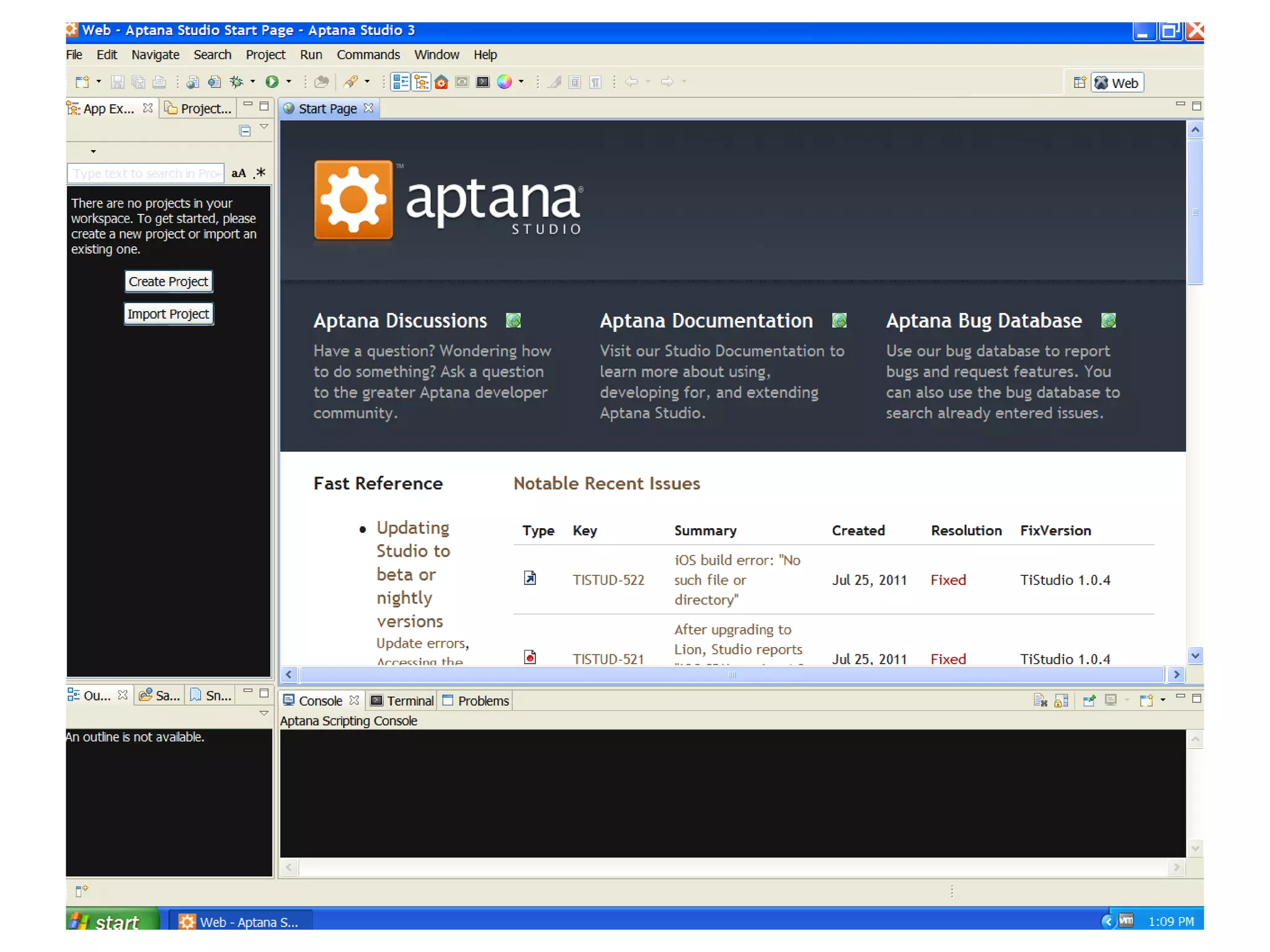Toggle the Scroll Lock console button
The height and width of the screenshot is (952, 1270).
click(x=1061, y=700)
